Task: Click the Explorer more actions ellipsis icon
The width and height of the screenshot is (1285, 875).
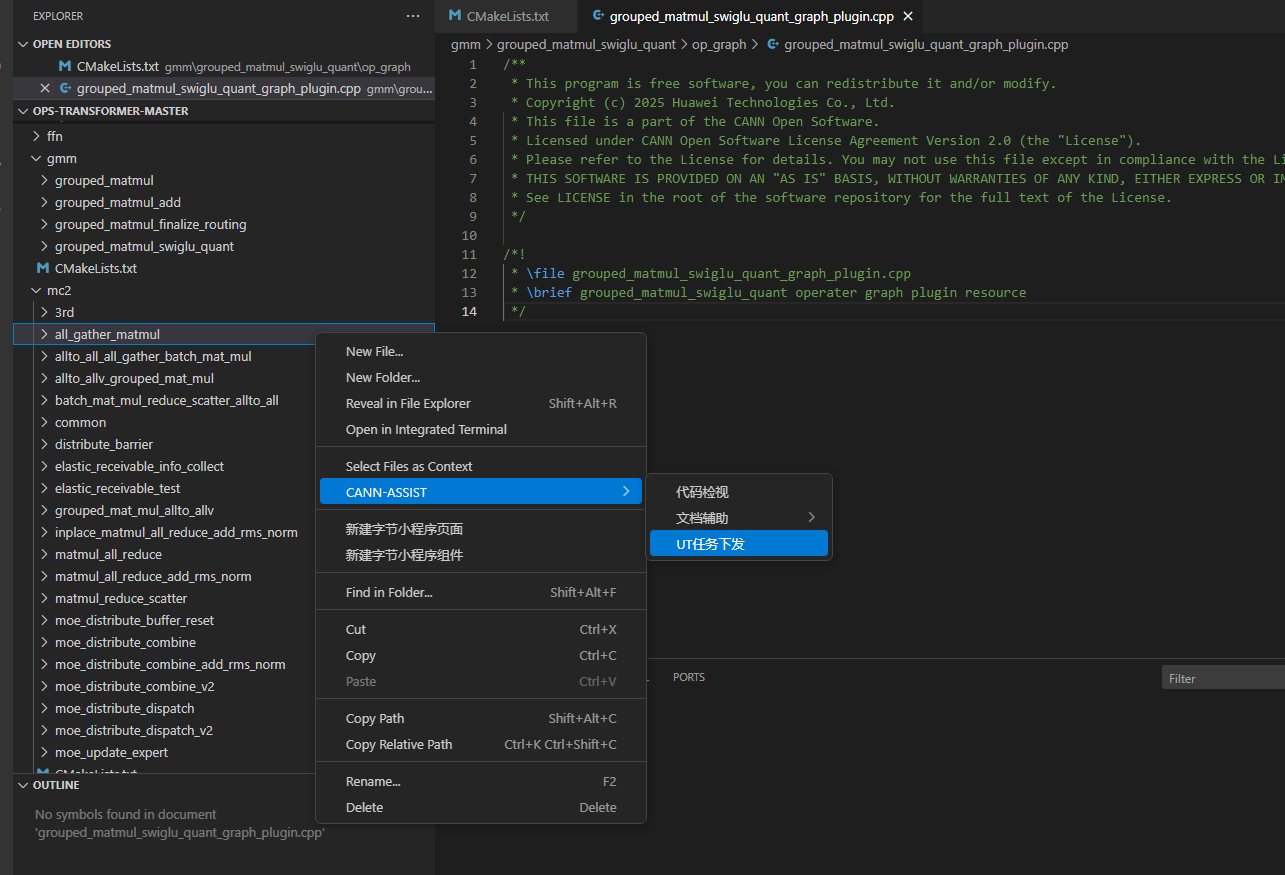Action: tap(413, 16)
